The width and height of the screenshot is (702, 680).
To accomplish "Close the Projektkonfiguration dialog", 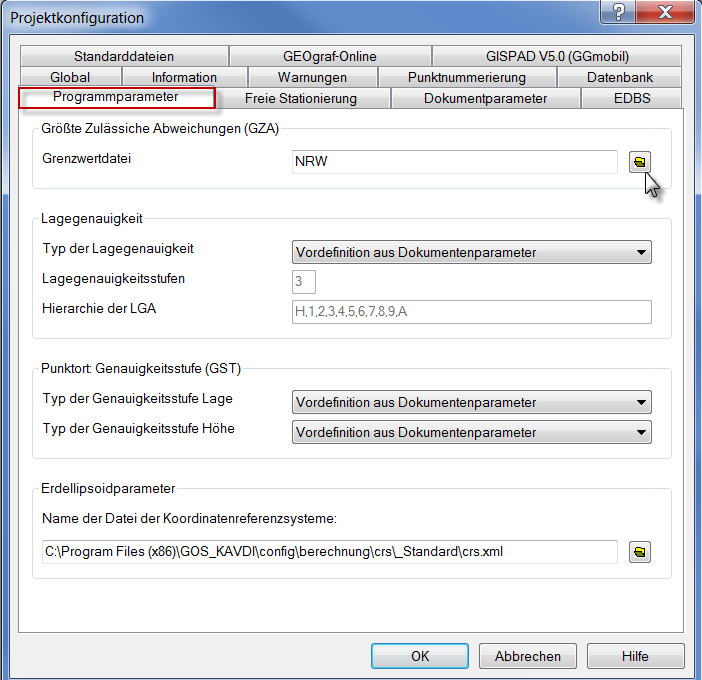I will coord(664,12).
